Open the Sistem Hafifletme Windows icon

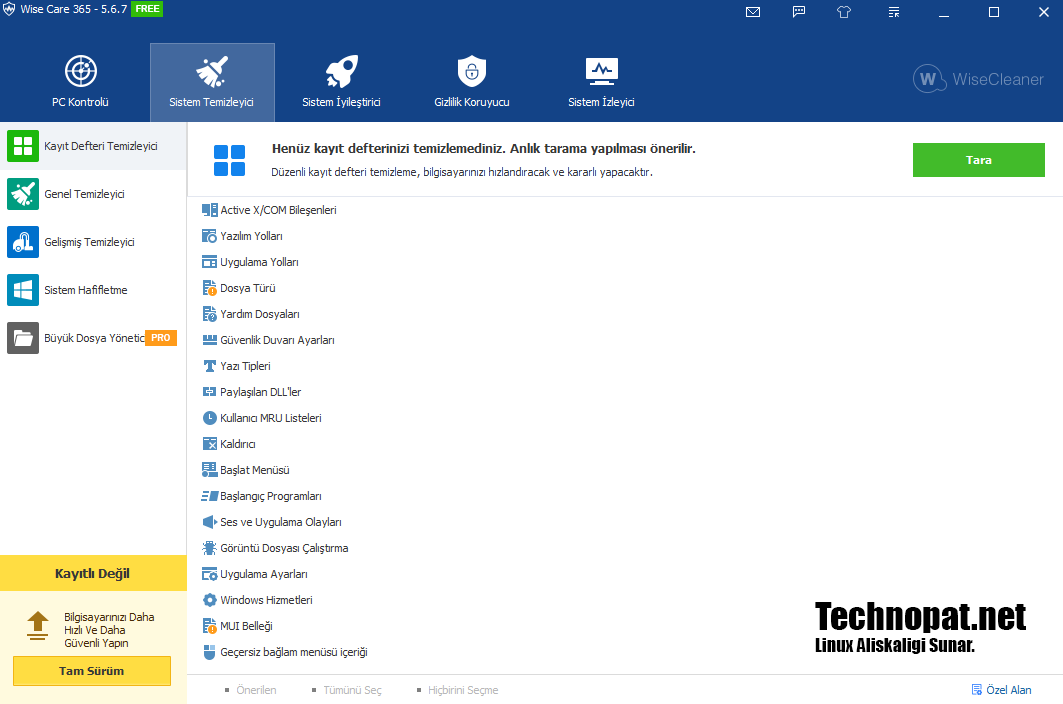[23, 290]
